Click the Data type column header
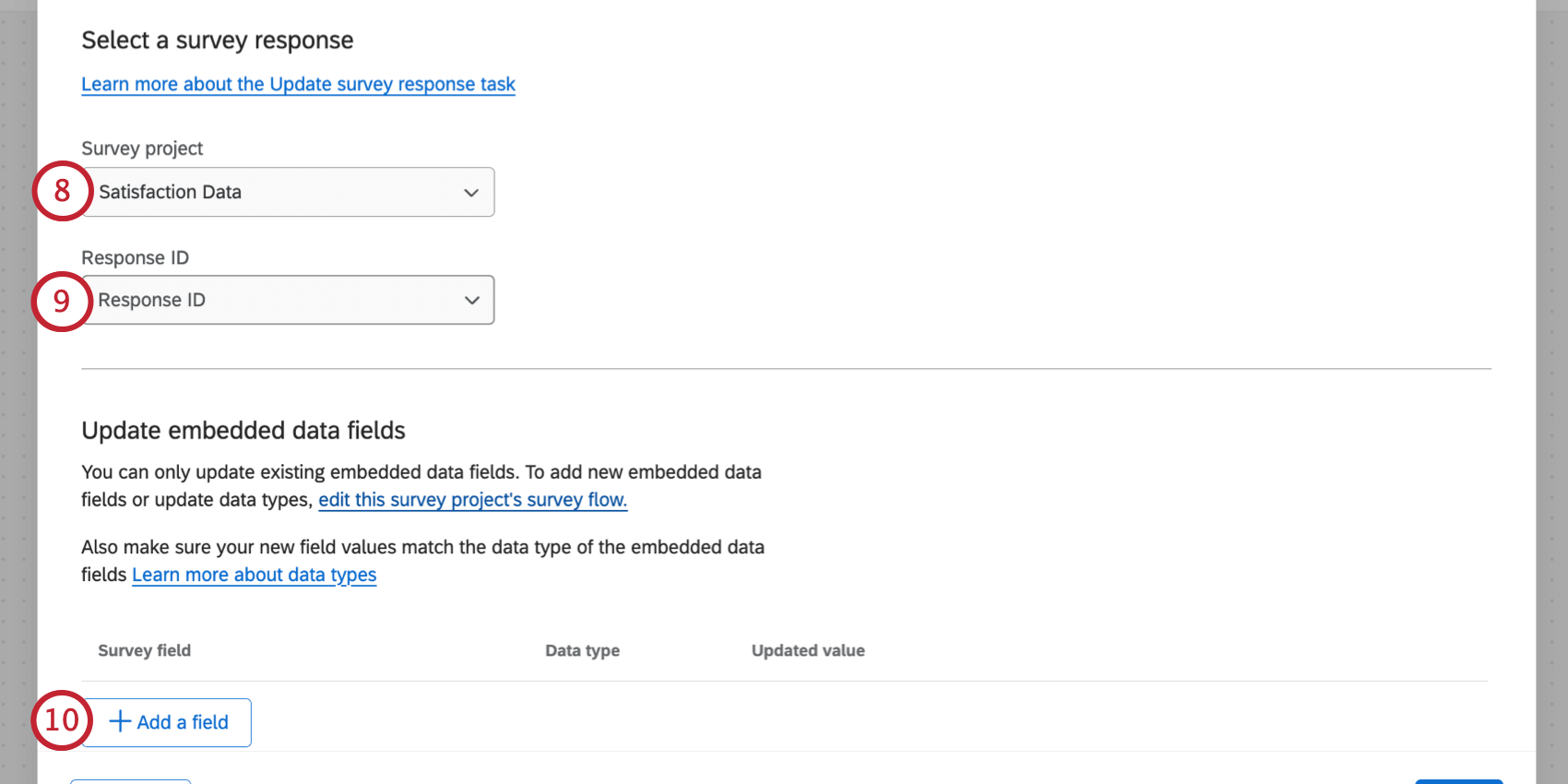This screenshot has height=784, width=1568. (582, 650)
